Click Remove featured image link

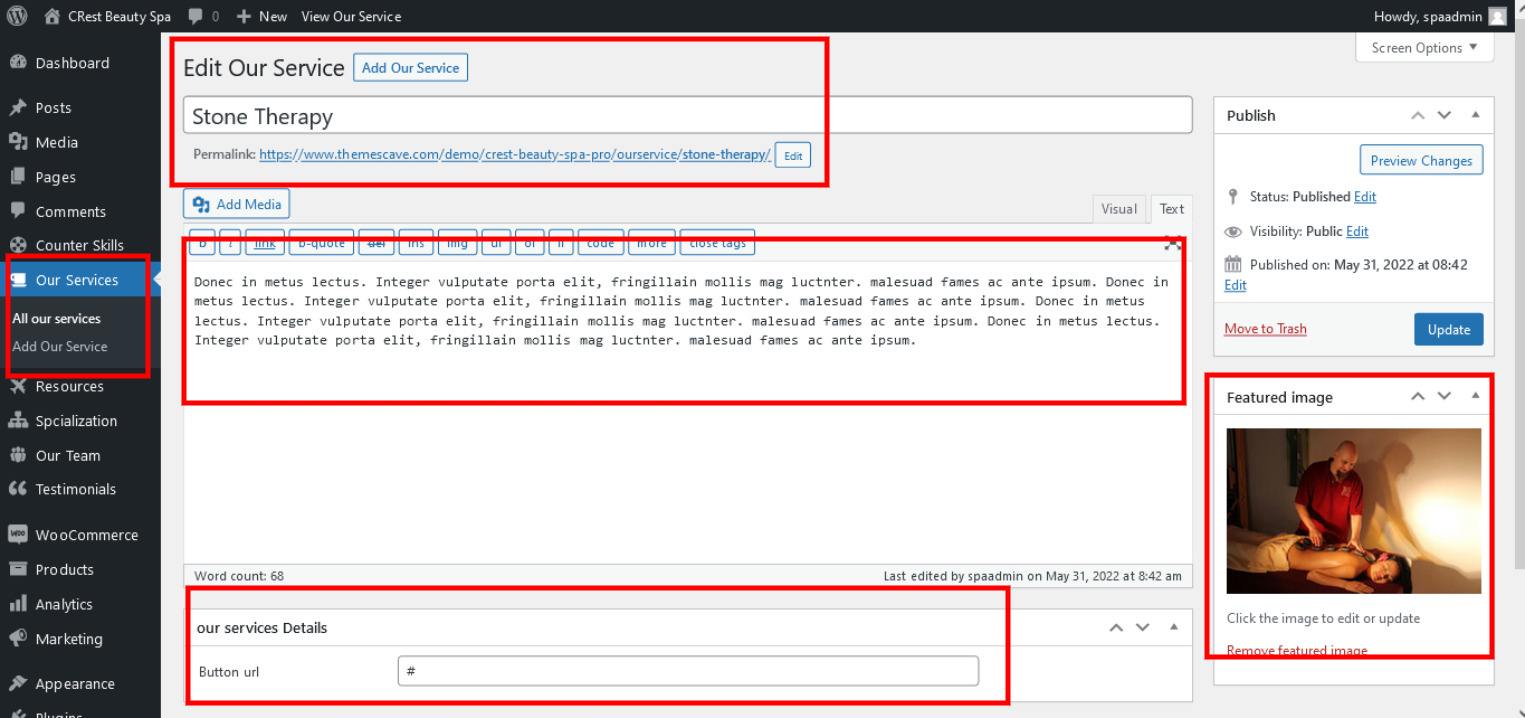tap(1297, 650)
